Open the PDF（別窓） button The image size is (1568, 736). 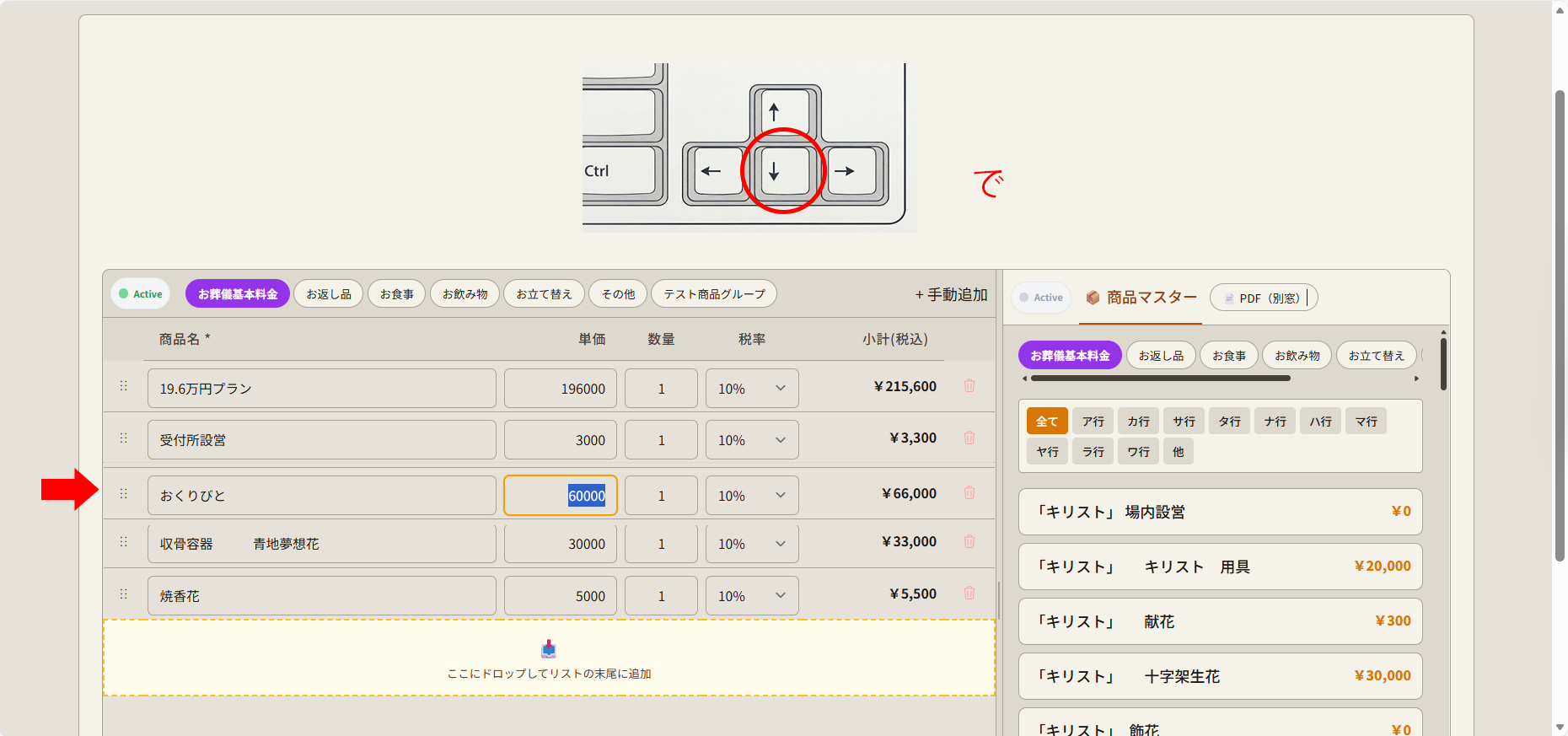(x=1264, y=298)
